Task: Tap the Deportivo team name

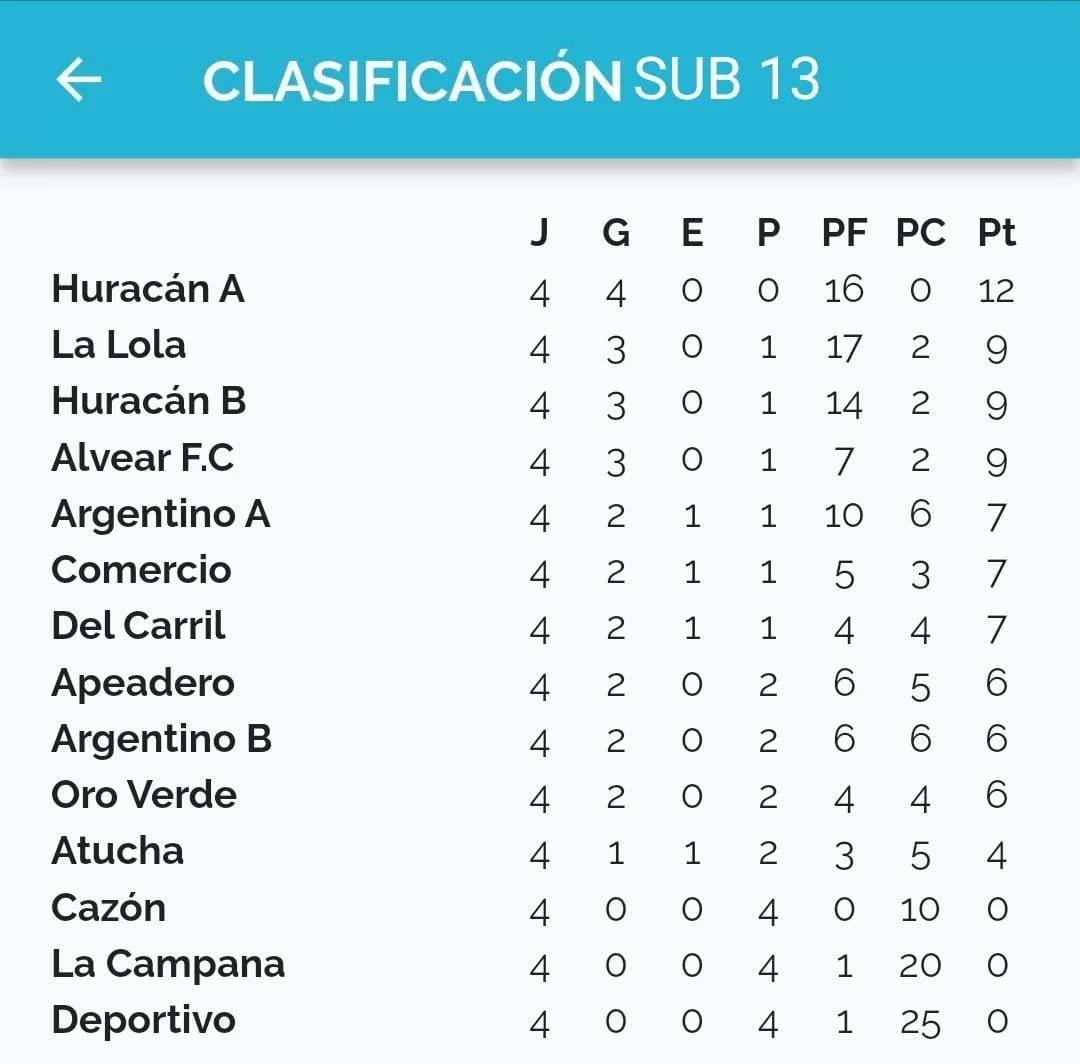Action: coord(144,1021)
